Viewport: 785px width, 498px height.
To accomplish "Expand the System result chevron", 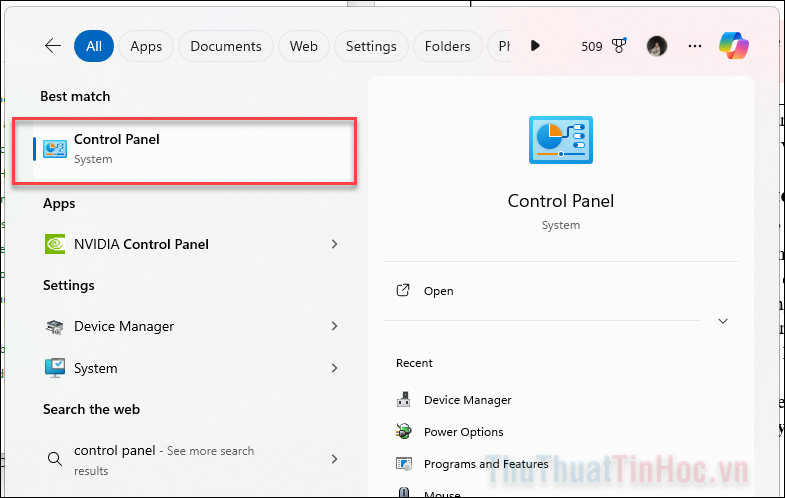I will click(x=334, y=368).
